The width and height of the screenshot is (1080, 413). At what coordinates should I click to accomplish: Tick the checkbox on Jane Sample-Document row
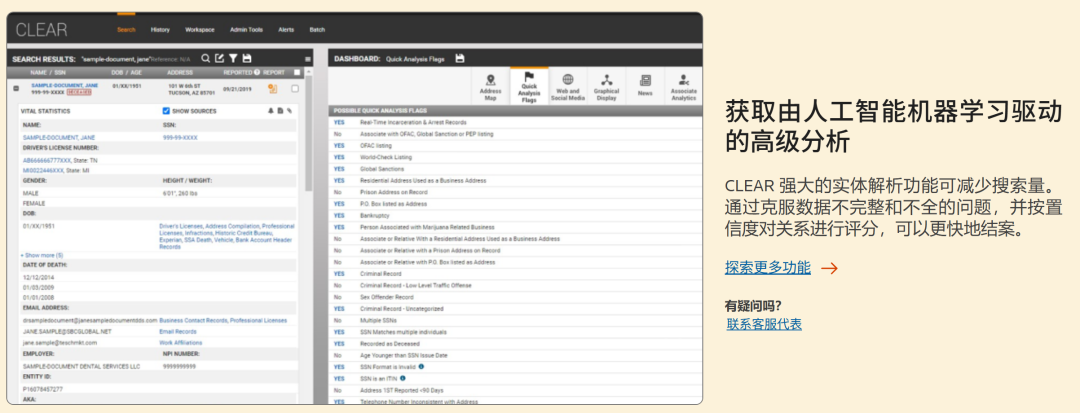click(x=295, y=89)
